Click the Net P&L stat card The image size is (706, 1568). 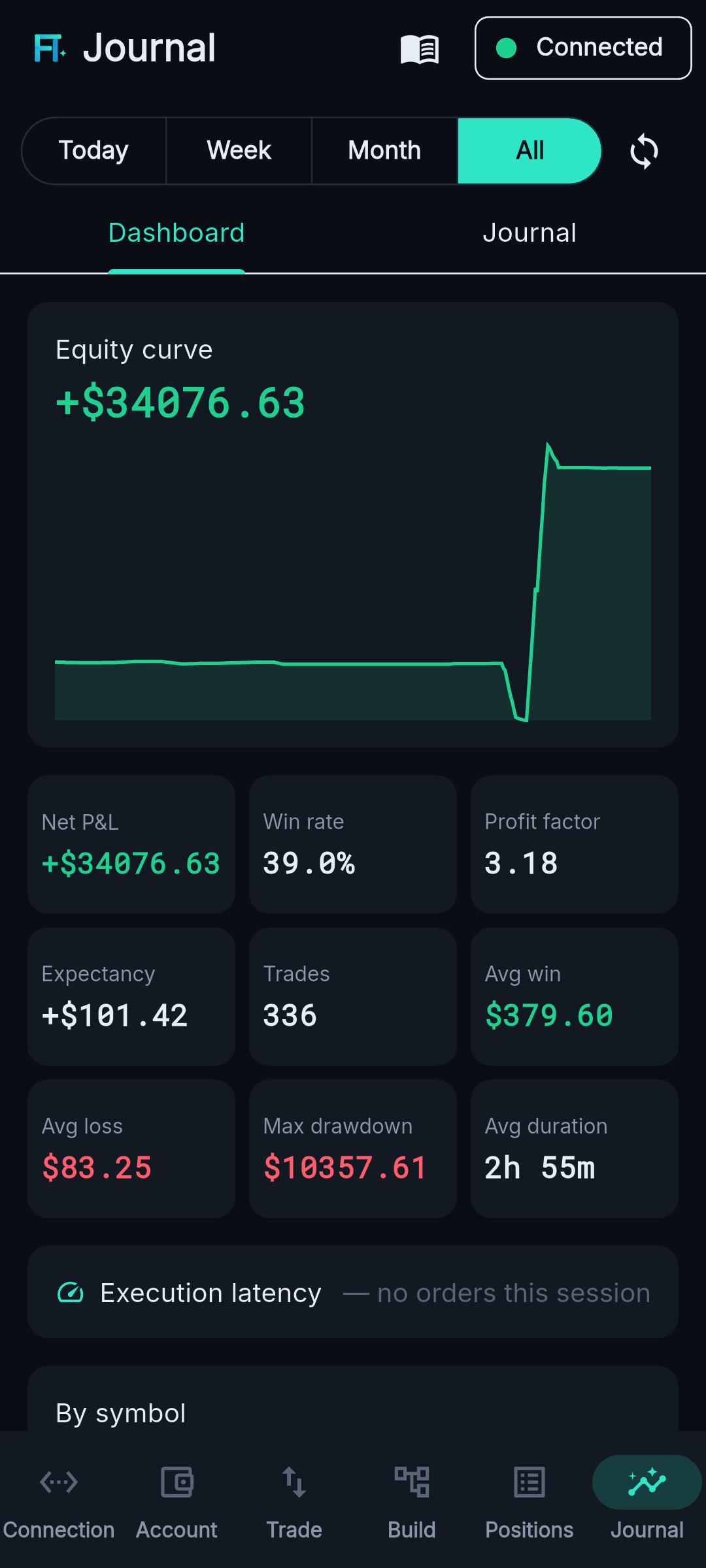(131, 845)
